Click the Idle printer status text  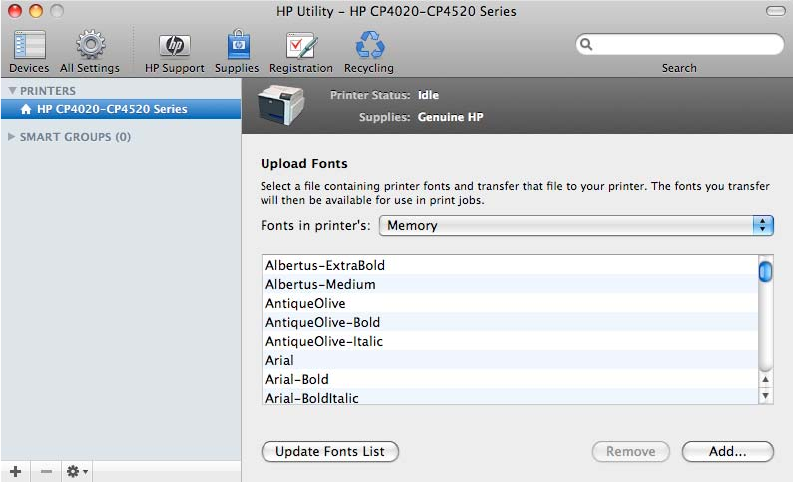(x=428, y=95)
